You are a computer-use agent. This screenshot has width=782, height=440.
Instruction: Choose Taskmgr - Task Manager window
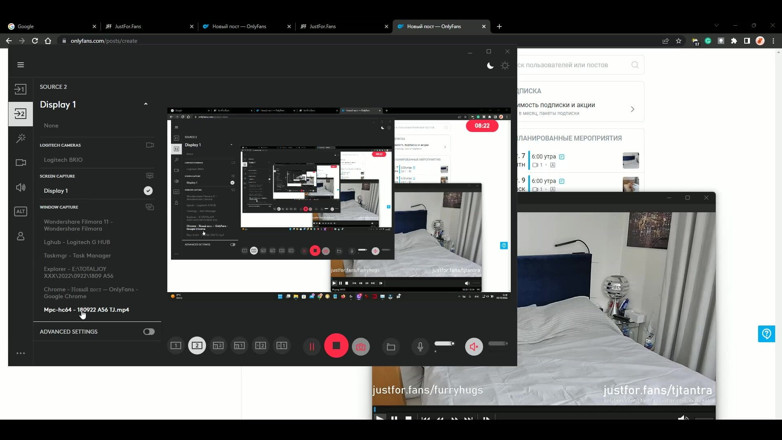coord(77,255)
